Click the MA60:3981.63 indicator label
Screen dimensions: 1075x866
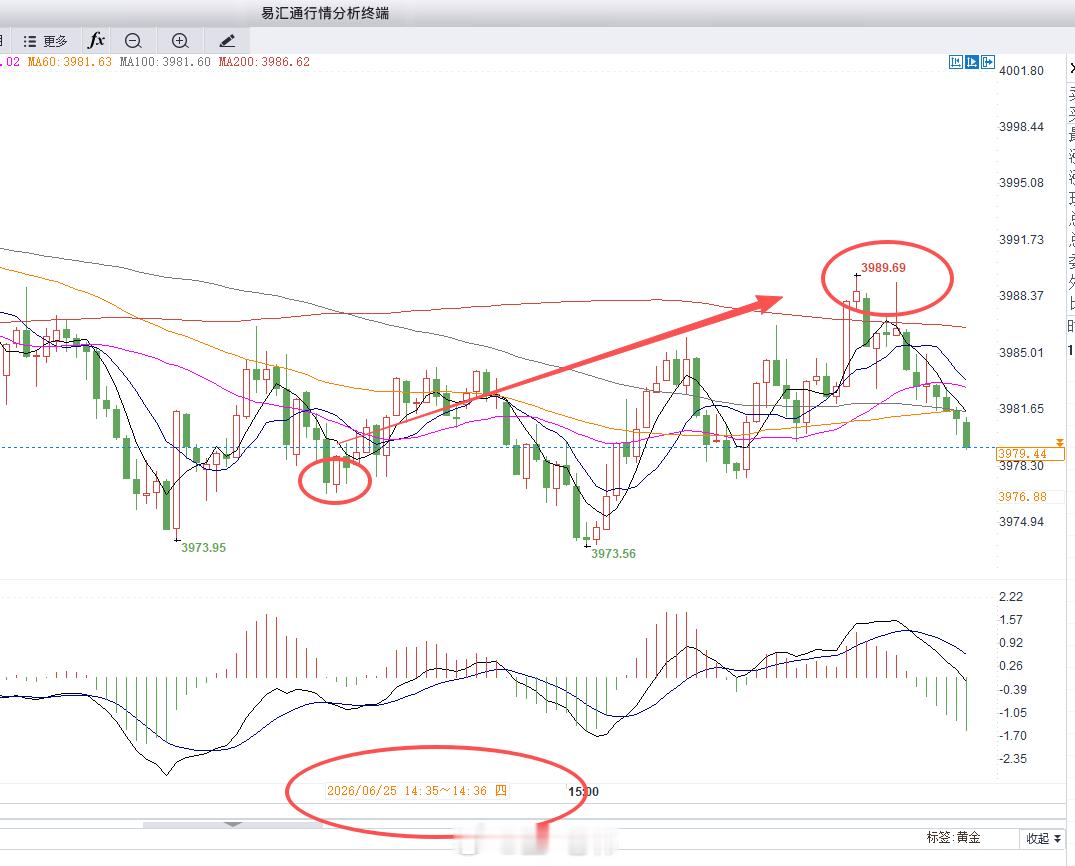(69, 62)
